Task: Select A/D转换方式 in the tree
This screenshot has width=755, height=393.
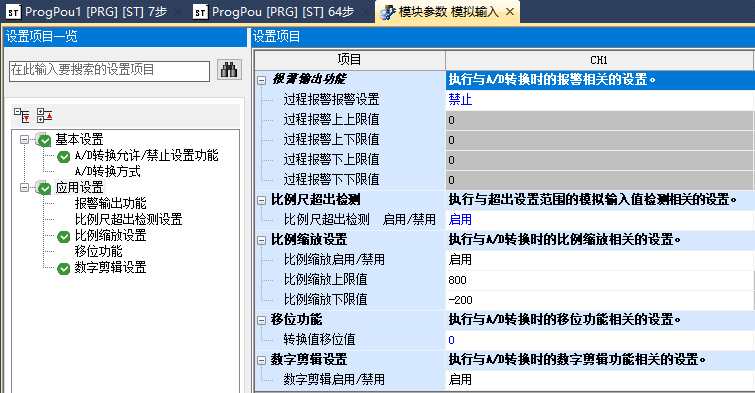Action: point(107,171)
